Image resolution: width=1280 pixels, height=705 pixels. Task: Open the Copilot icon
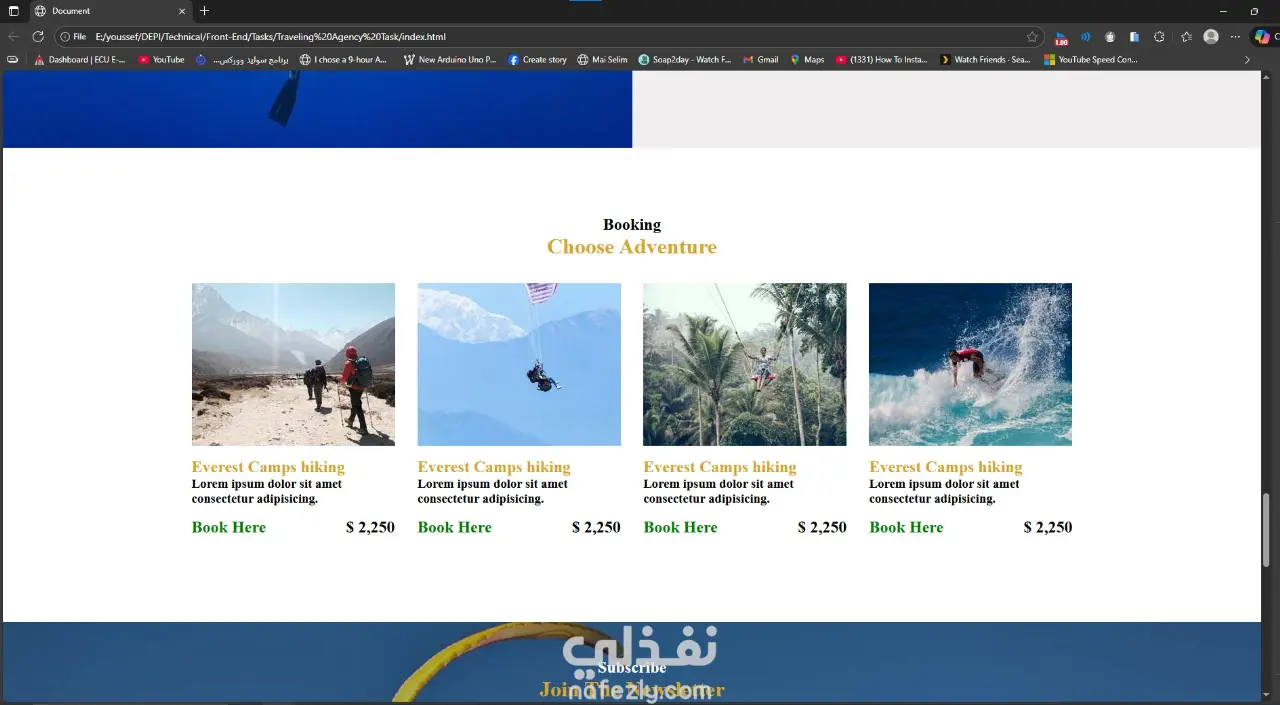1264,36
